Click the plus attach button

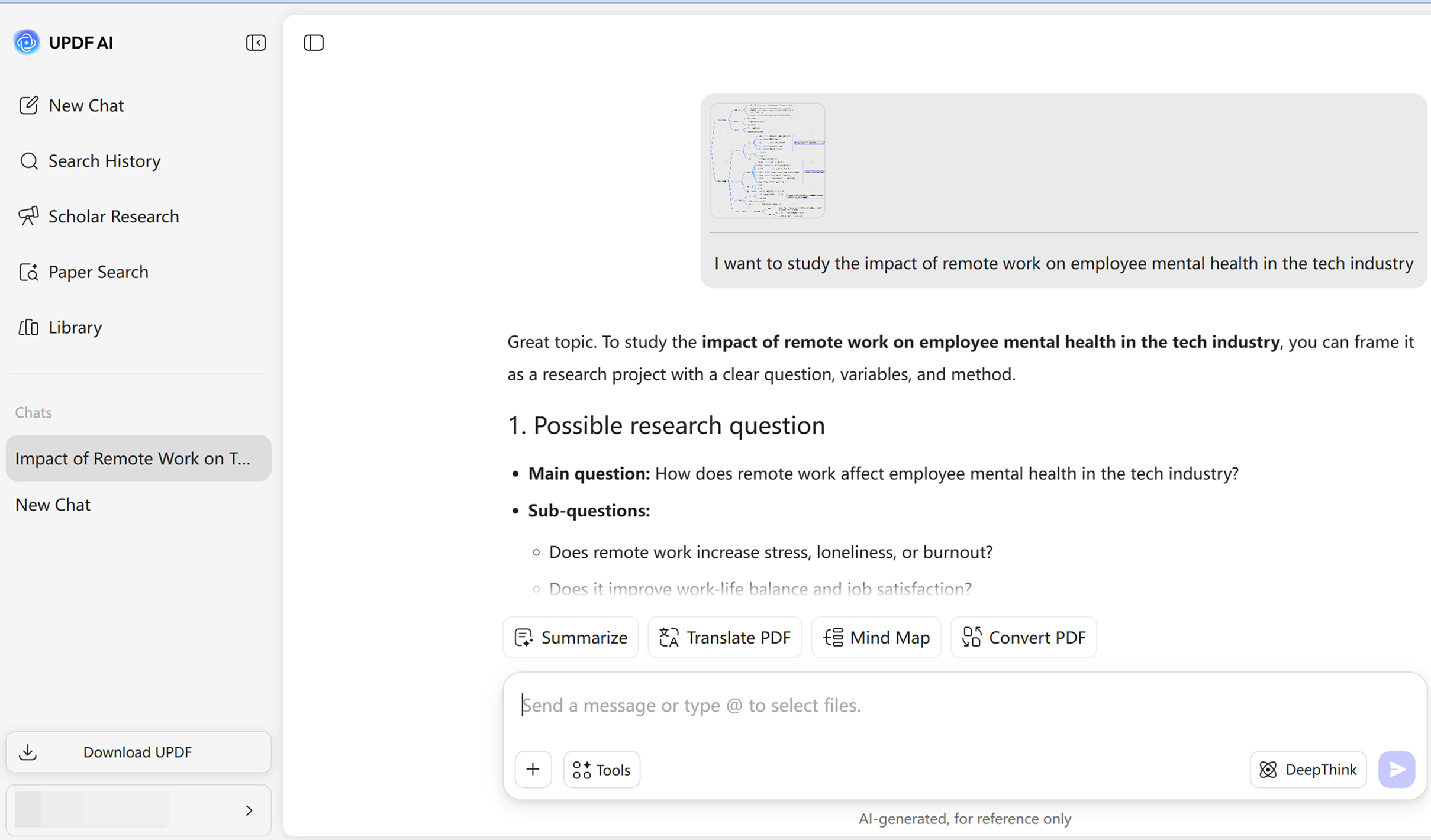(x=533, y=770)
